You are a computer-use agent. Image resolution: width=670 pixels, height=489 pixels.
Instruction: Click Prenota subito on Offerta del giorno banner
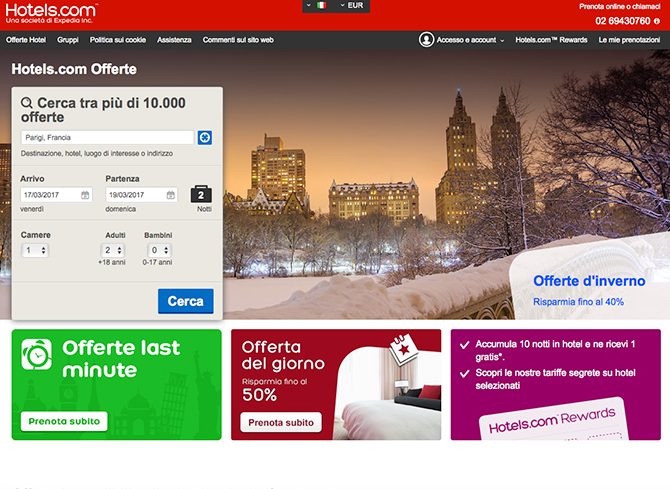[x=281, y=422]
